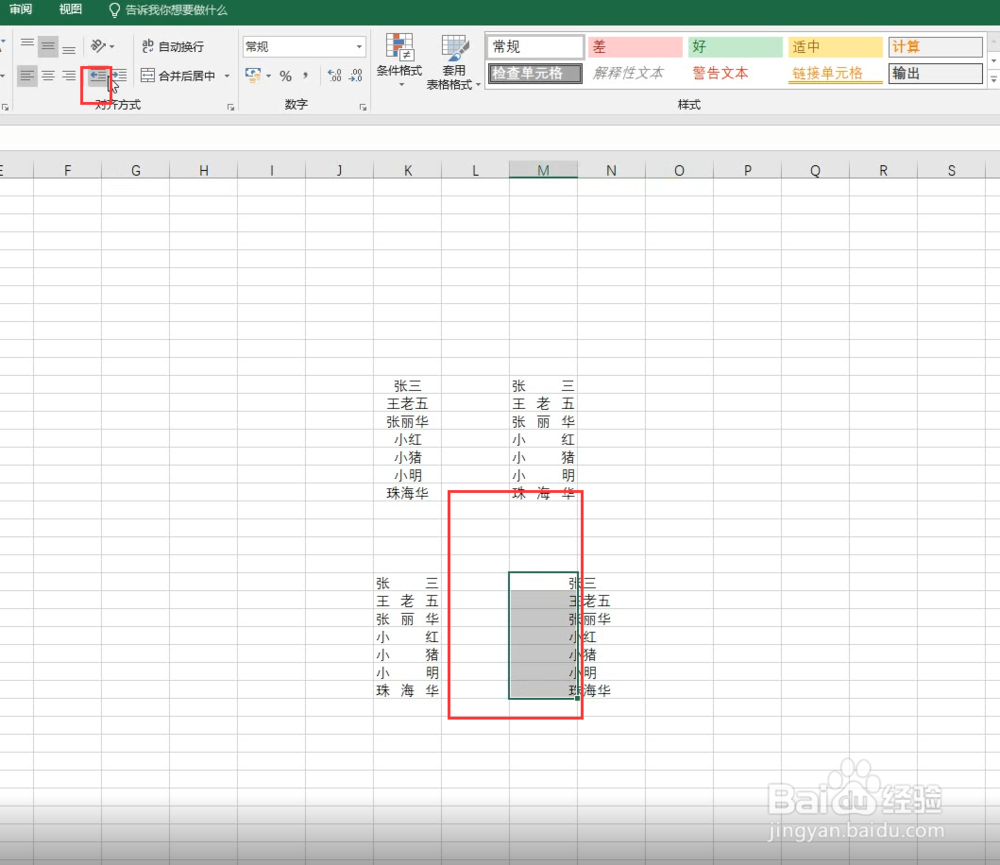Select the 差 cell style
Screen dimensions: 1000x865
(635, 47)
